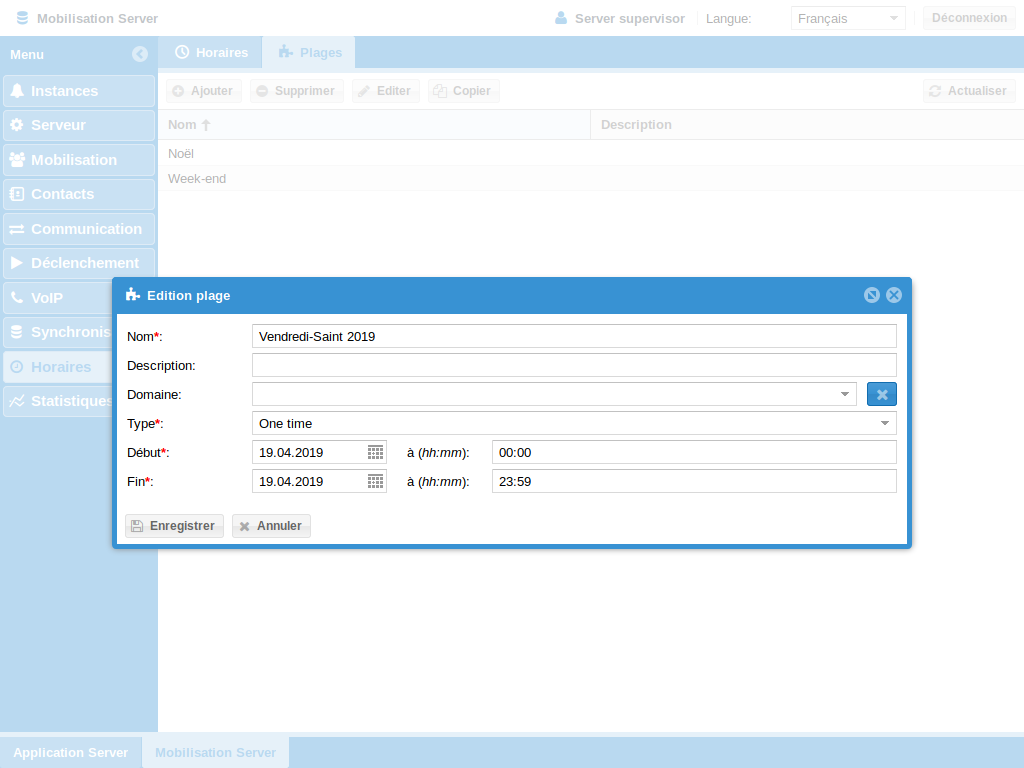Open the Type dropdown arrow
Screen dimensions: 1024x768
pyautogui.click(x=885, y=423)
